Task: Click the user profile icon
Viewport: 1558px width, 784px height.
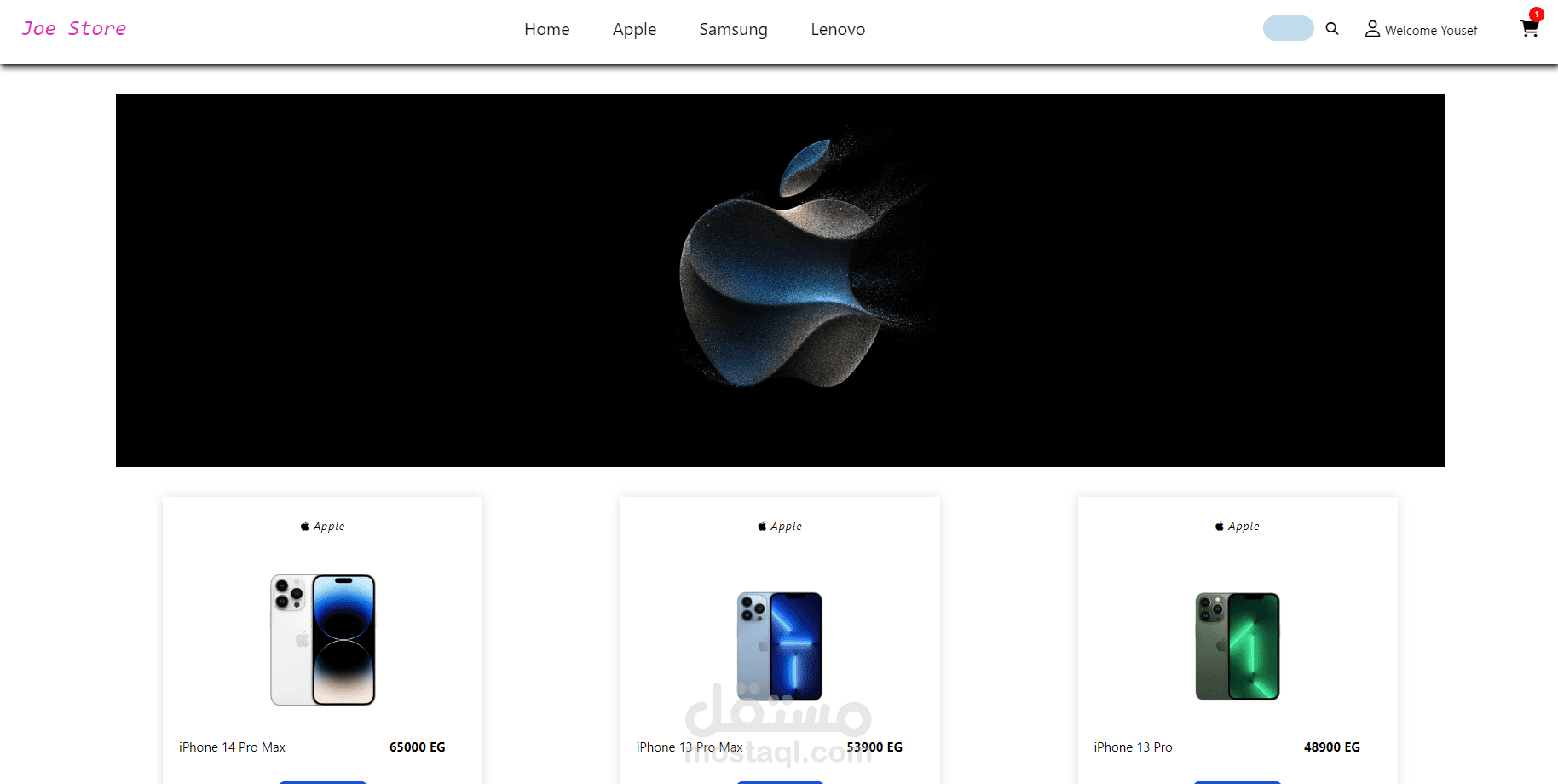Action: [x=1372, y=29]
